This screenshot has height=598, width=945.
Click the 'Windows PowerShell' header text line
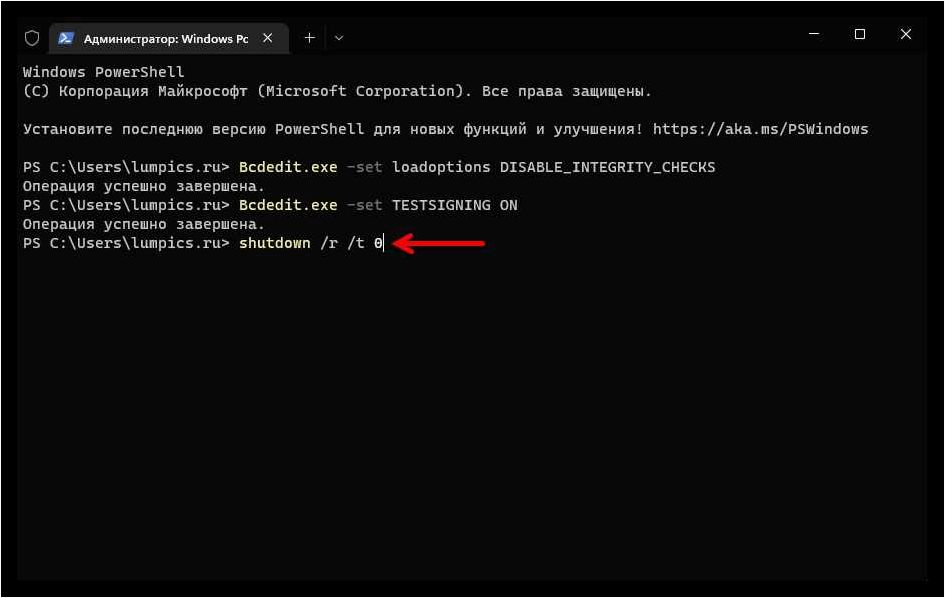[x=104, y=72]
